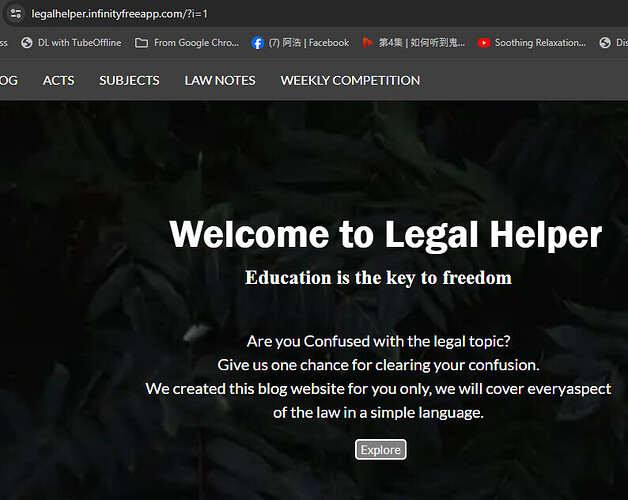Open the 第4集 bookmark label
The width and height of the screenshot is (628, 500).
(422, 42)
